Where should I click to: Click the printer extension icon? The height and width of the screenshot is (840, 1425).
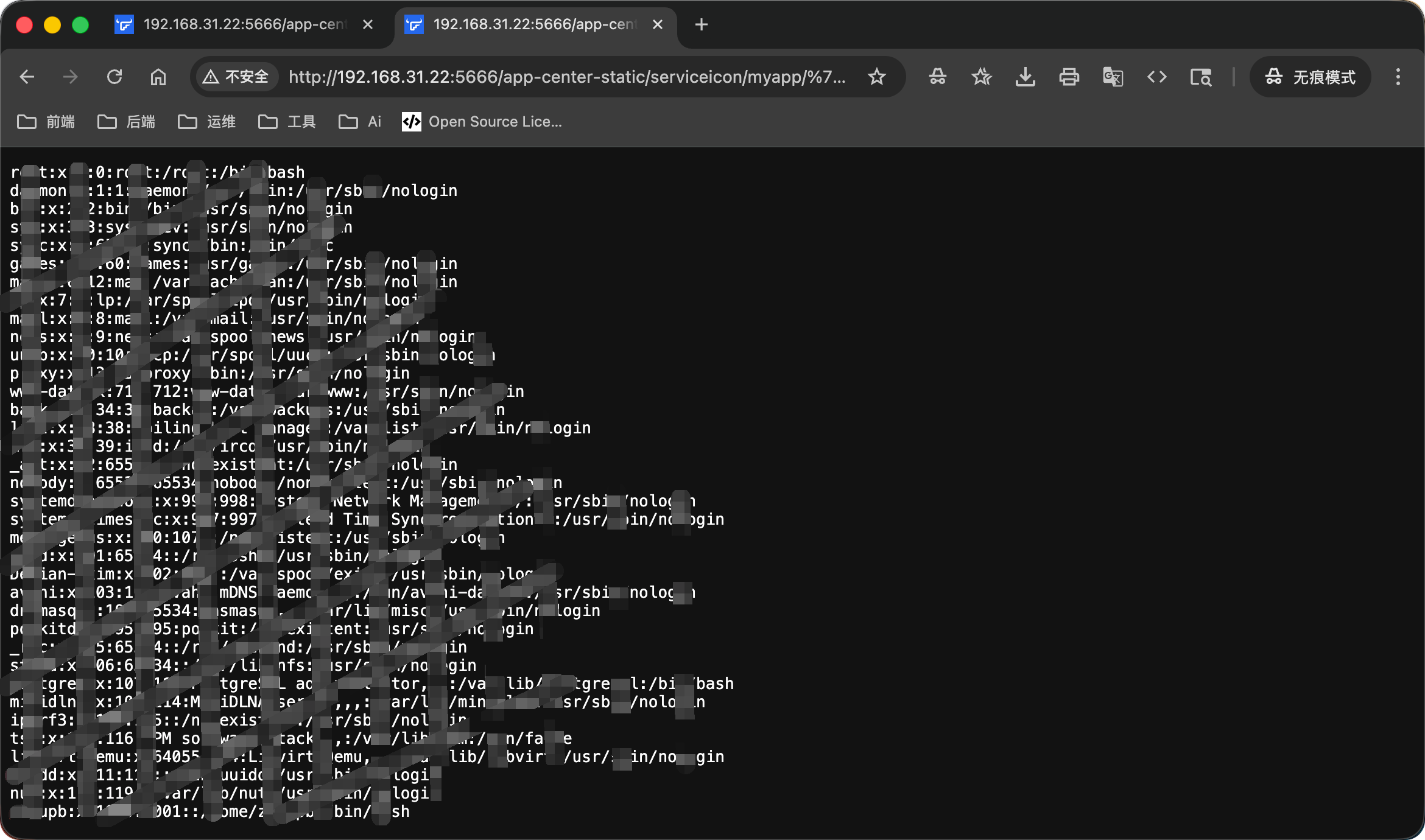(x=1069, y=77)
